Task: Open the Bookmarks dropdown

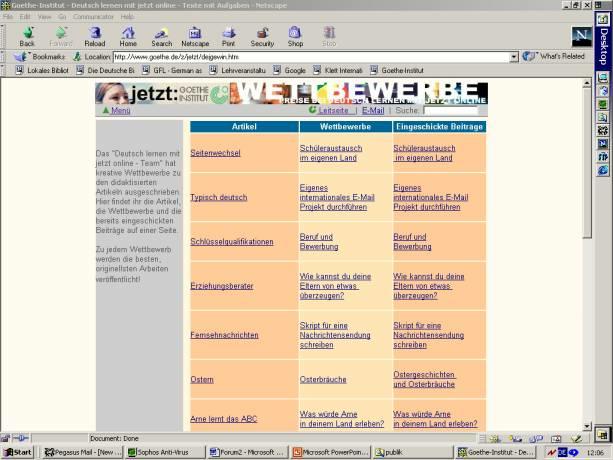Action: (40, 57)
